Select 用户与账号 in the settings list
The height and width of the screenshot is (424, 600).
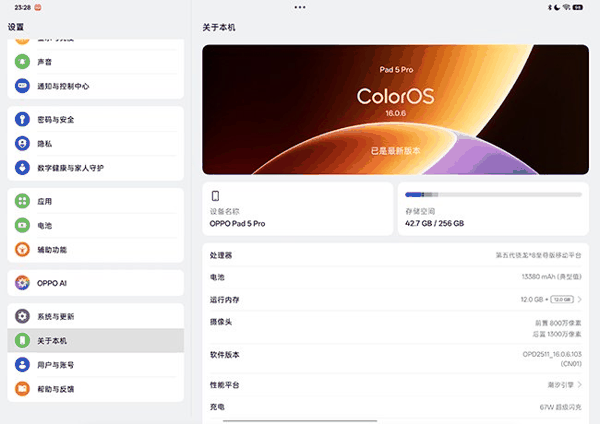click(95, 365)
